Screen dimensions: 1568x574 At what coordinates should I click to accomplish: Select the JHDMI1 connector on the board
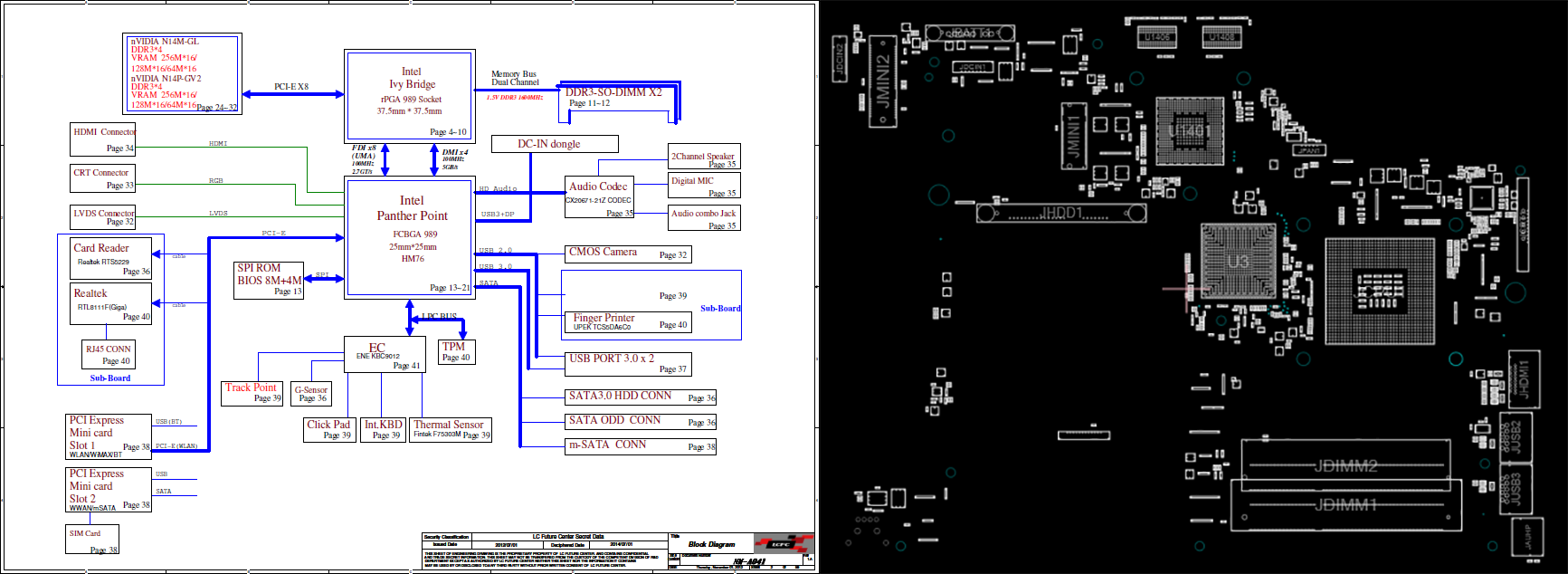[x=1524, y=379]
